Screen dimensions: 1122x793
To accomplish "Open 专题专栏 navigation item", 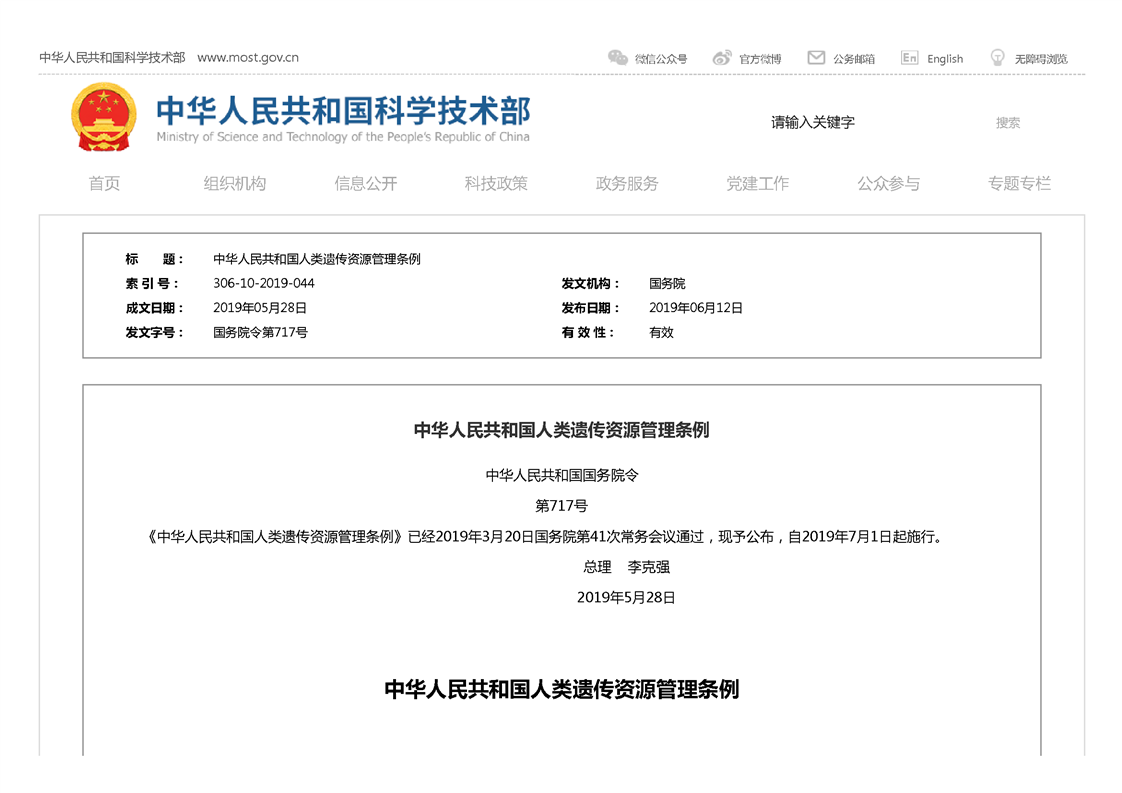I will 1019,183.
